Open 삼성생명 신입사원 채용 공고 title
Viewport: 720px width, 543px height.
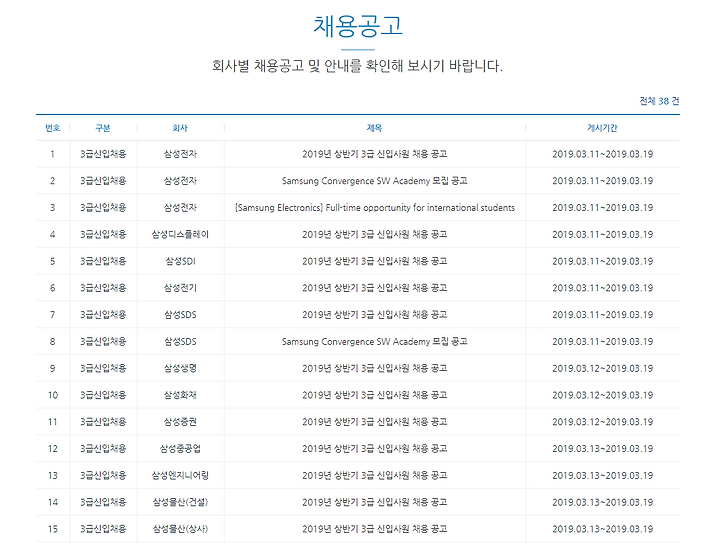(374, 368)
